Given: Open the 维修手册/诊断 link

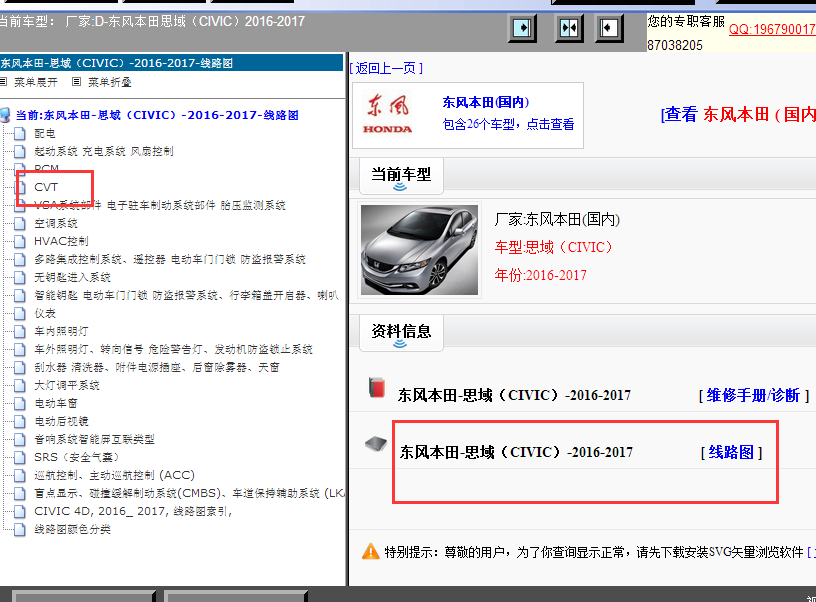Looking at the screenshot, I should pyautogui.click(x=754, y=395).
